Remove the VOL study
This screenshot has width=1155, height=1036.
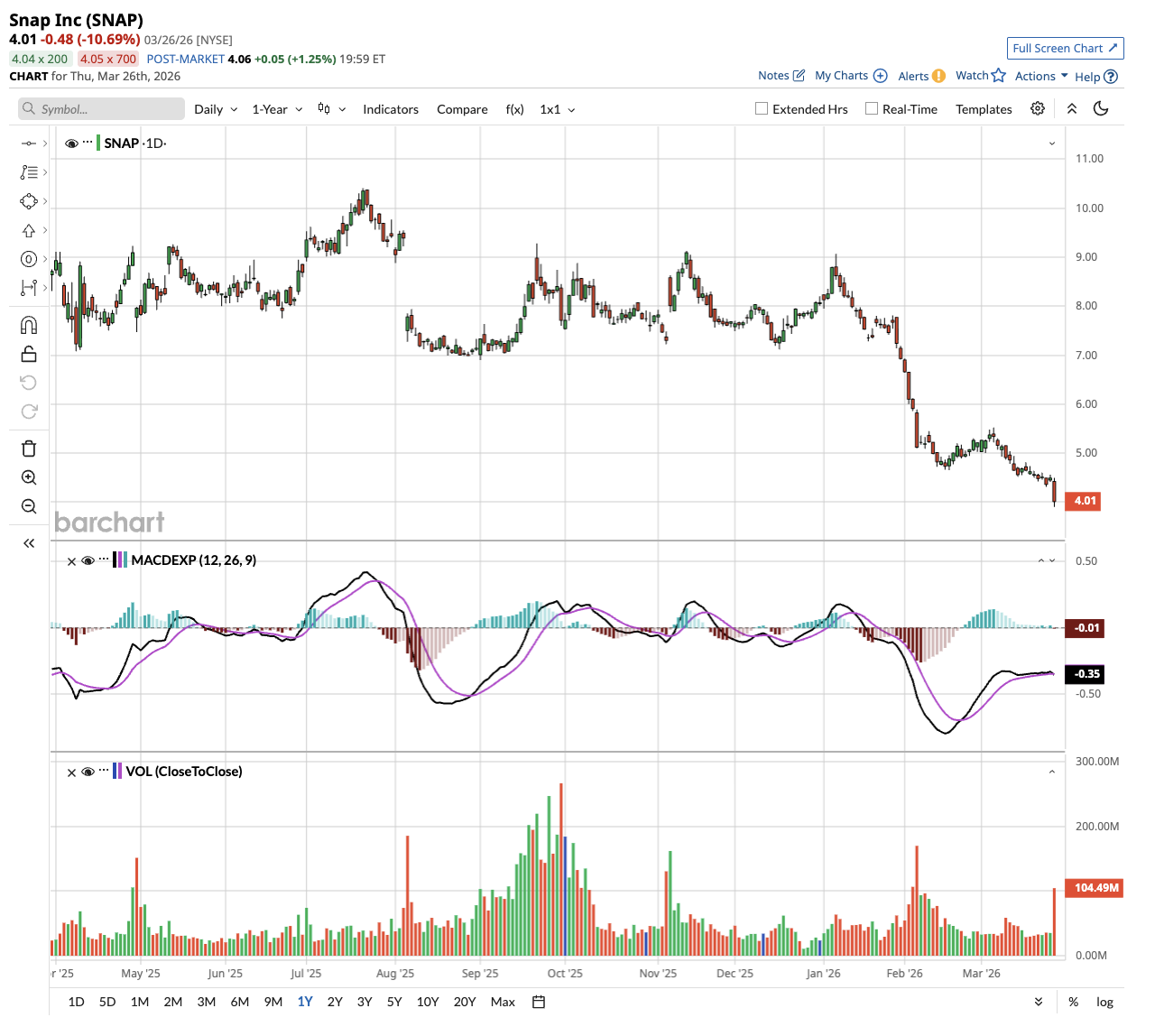point(72,772)
